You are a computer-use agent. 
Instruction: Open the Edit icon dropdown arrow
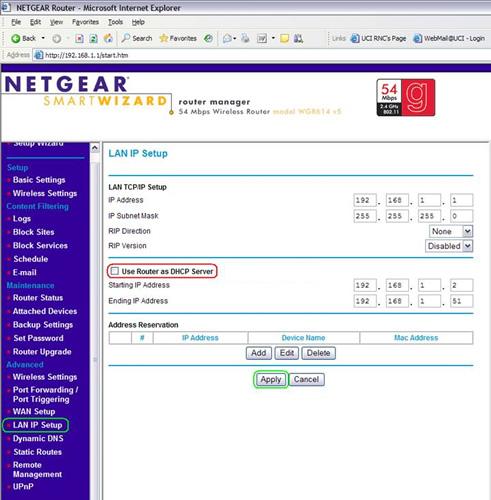[273, 38]
